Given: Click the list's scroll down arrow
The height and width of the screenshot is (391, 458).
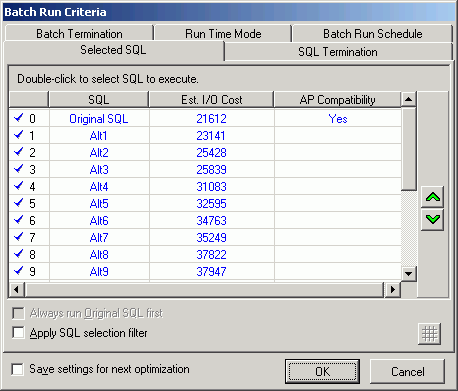Looking at the screenshot, I should pos(409,274).
